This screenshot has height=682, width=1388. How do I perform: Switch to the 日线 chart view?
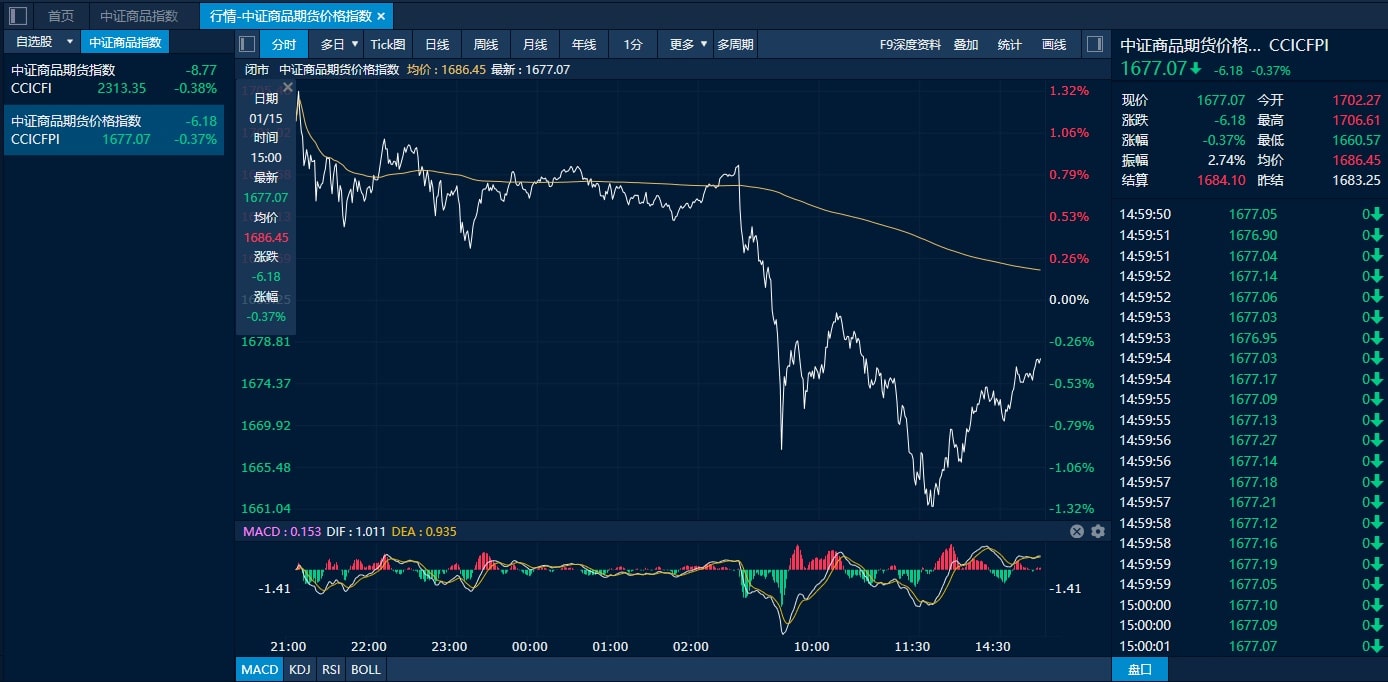(x=437, y=44)
